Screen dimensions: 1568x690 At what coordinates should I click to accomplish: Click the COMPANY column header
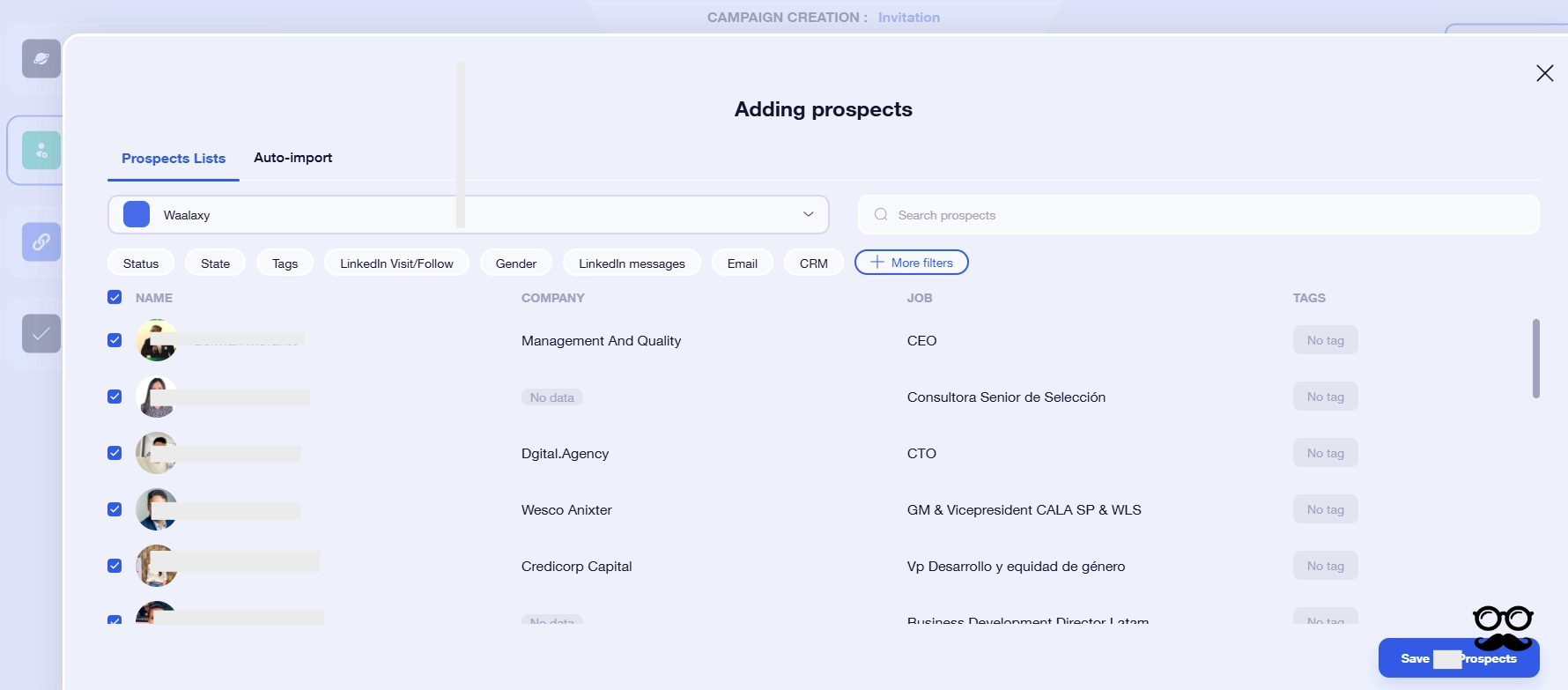point(553,298)
